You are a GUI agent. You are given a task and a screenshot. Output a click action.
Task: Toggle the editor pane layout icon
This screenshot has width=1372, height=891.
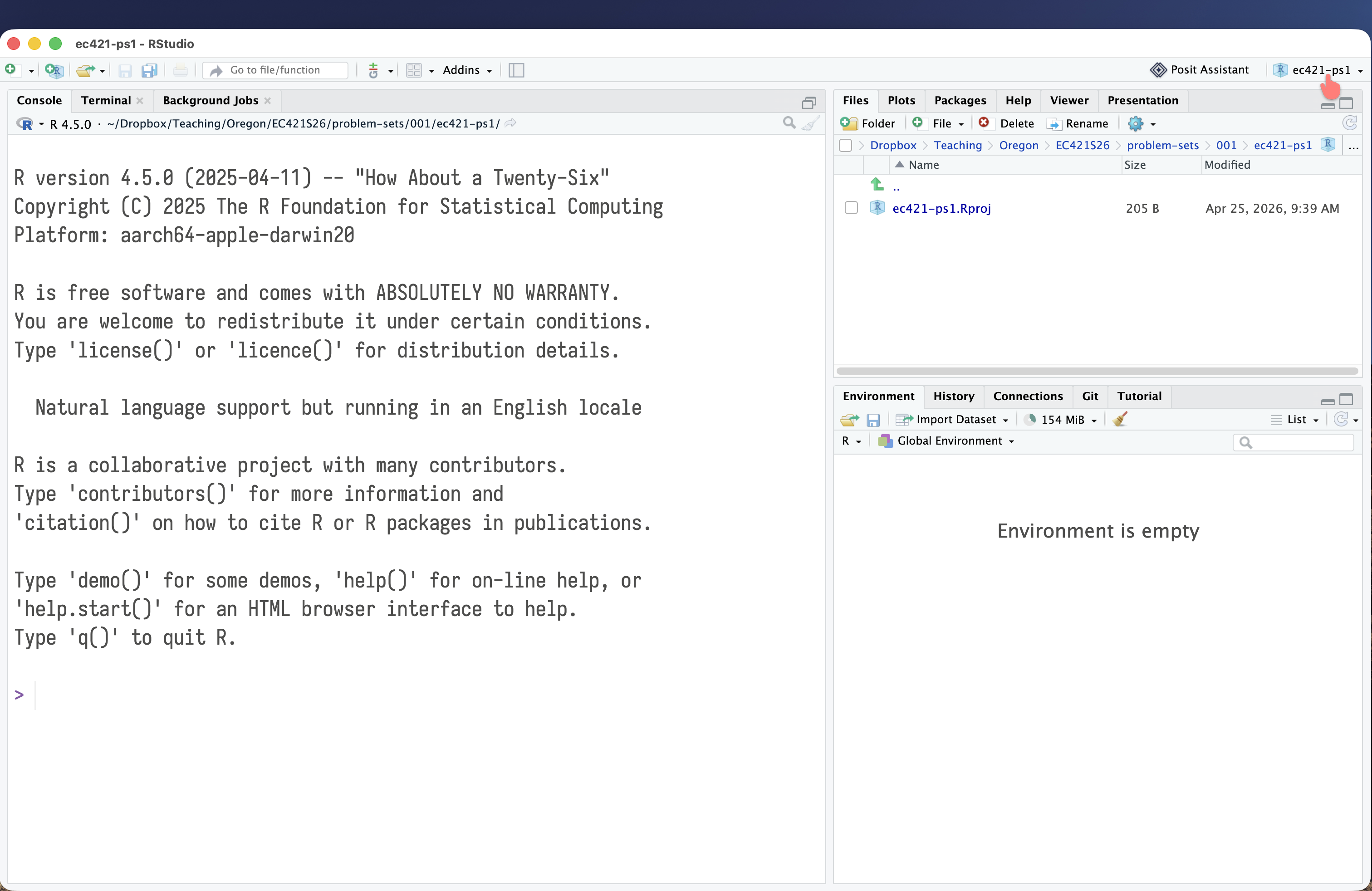(x=516, y=70)
